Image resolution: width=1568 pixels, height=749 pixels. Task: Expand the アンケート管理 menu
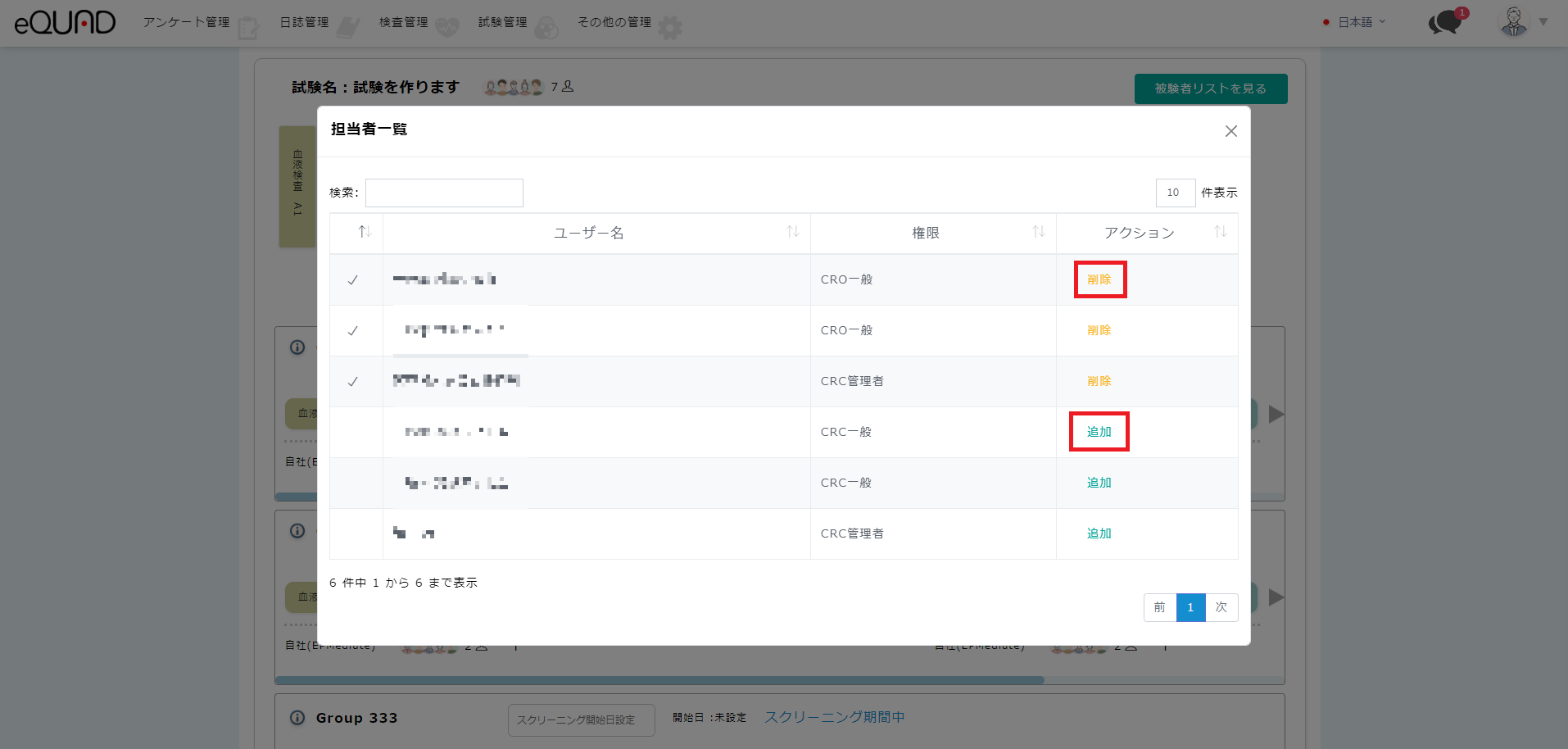187,22
